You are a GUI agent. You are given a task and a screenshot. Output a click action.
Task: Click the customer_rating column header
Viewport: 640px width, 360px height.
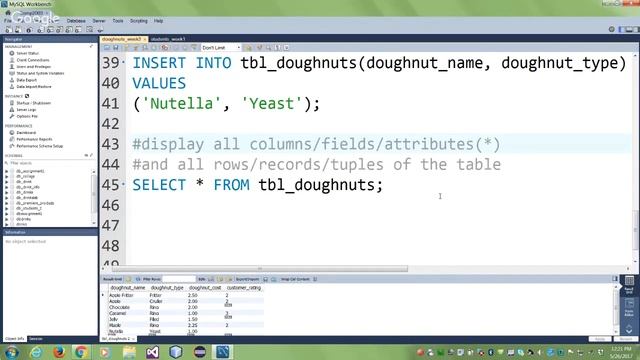click(244, 288)
